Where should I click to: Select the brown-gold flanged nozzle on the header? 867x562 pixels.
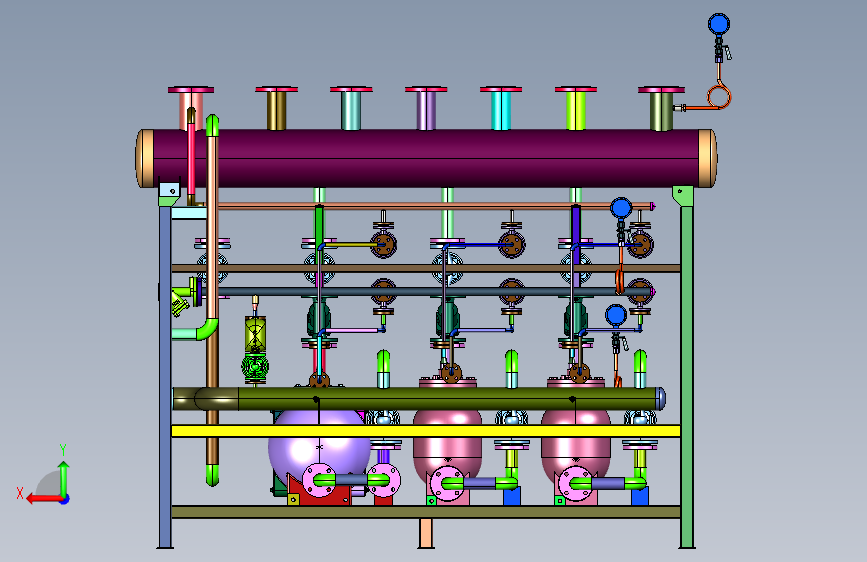point(276,107)
